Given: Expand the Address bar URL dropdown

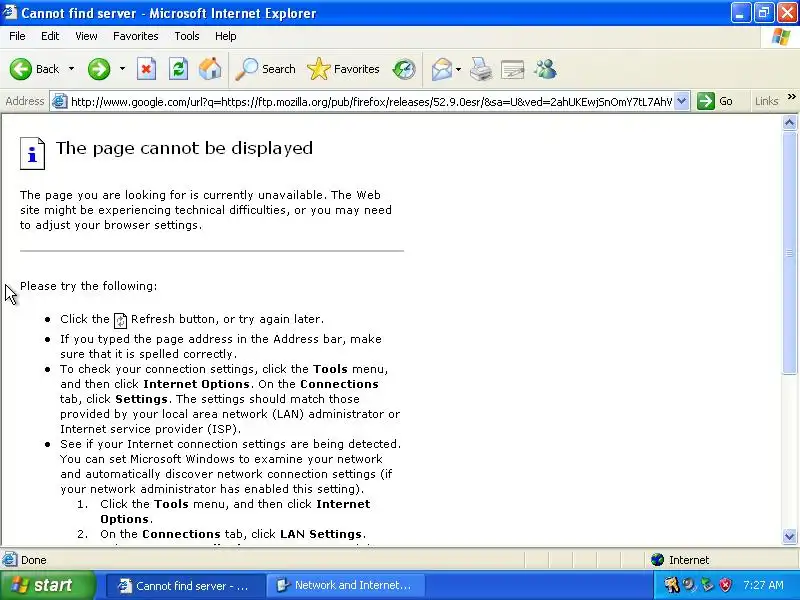Looking at the screenshot, I should (x=682, y=101).
